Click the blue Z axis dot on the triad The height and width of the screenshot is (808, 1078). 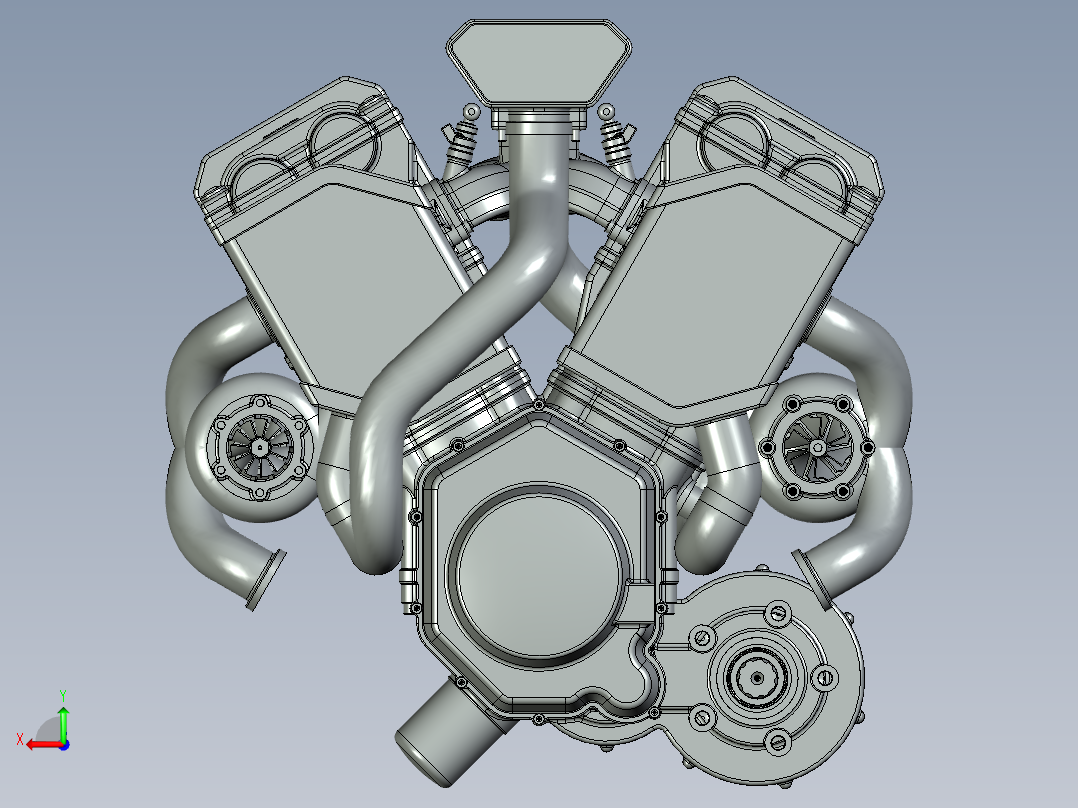64,745
